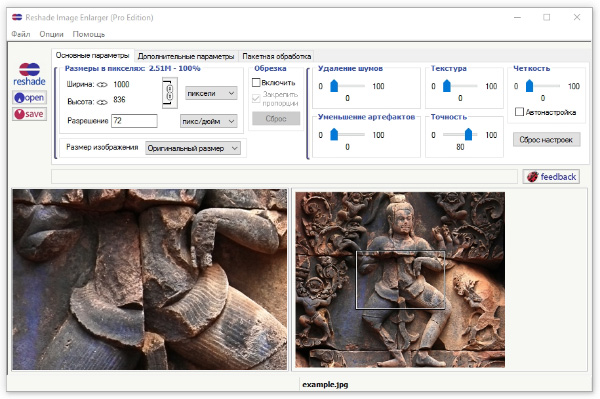Viewport: 600px width, 399px height.
Task: Click the open image icon button
Action: (x=29, y=98)
